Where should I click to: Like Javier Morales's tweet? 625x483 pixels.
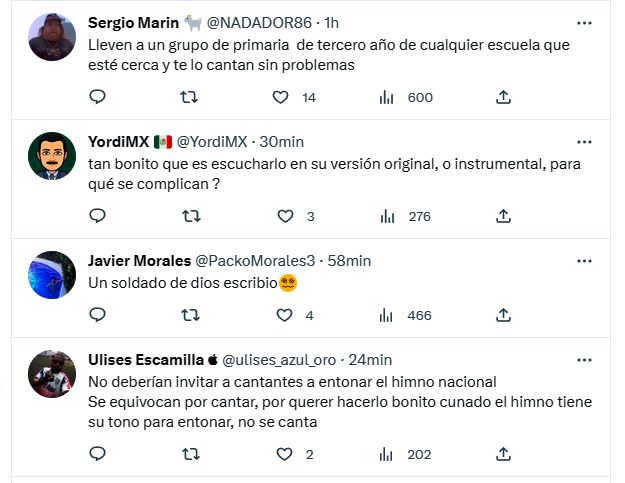pos(285,315)
